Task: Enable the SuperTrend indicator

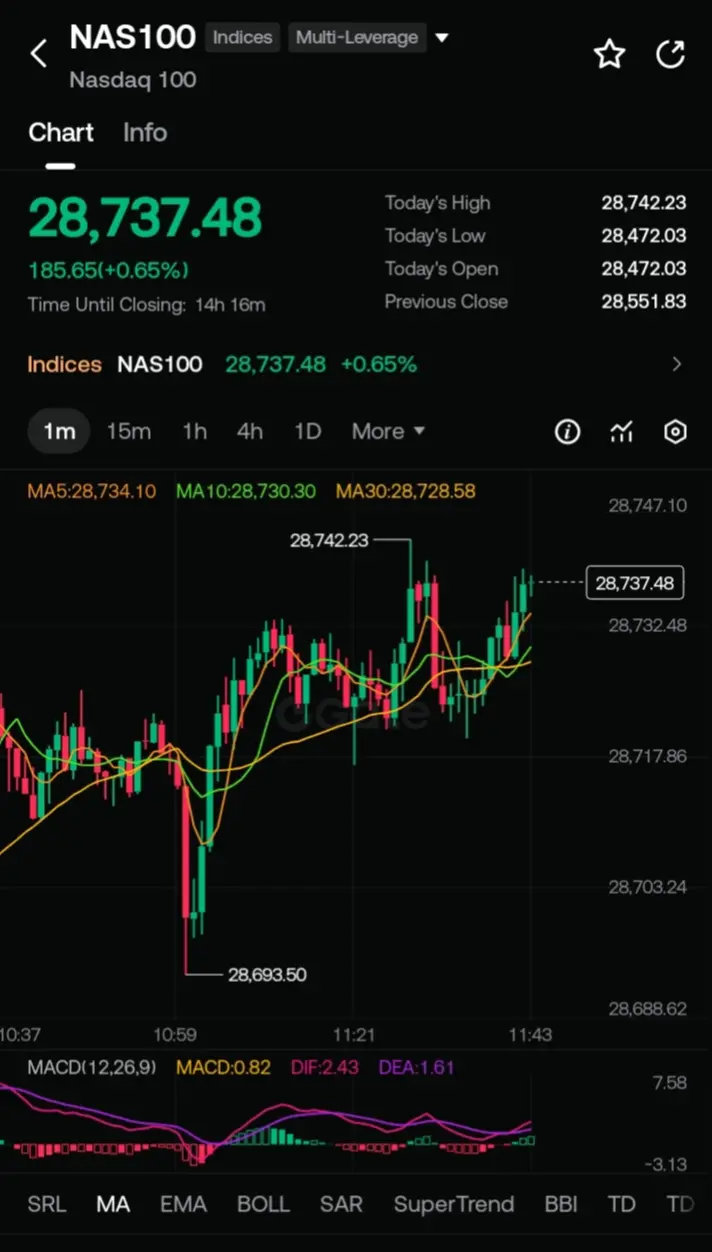Action: (454, 1204)
